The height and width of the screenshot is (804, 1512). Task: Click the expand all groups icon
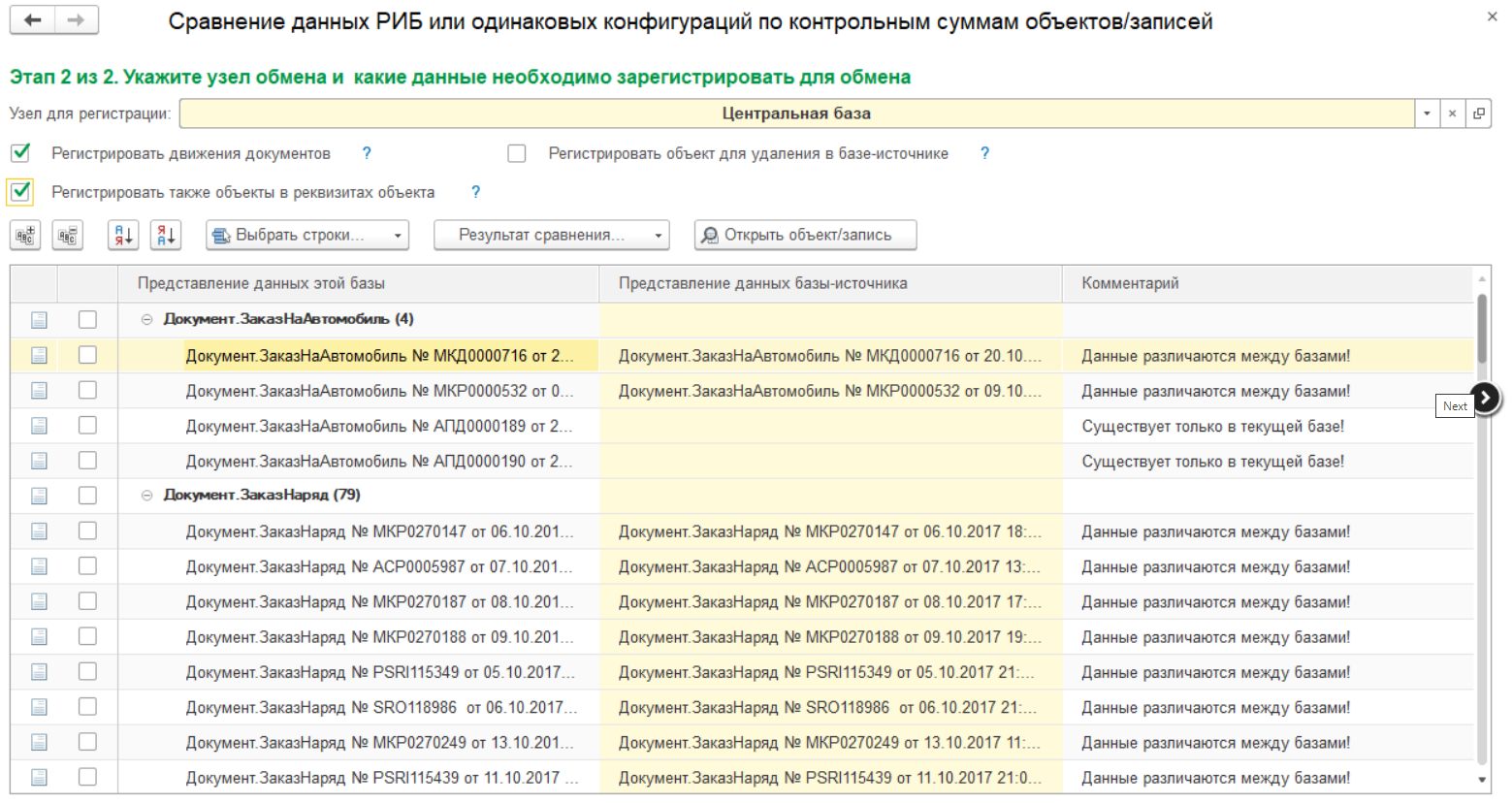(x=25, y=235)
